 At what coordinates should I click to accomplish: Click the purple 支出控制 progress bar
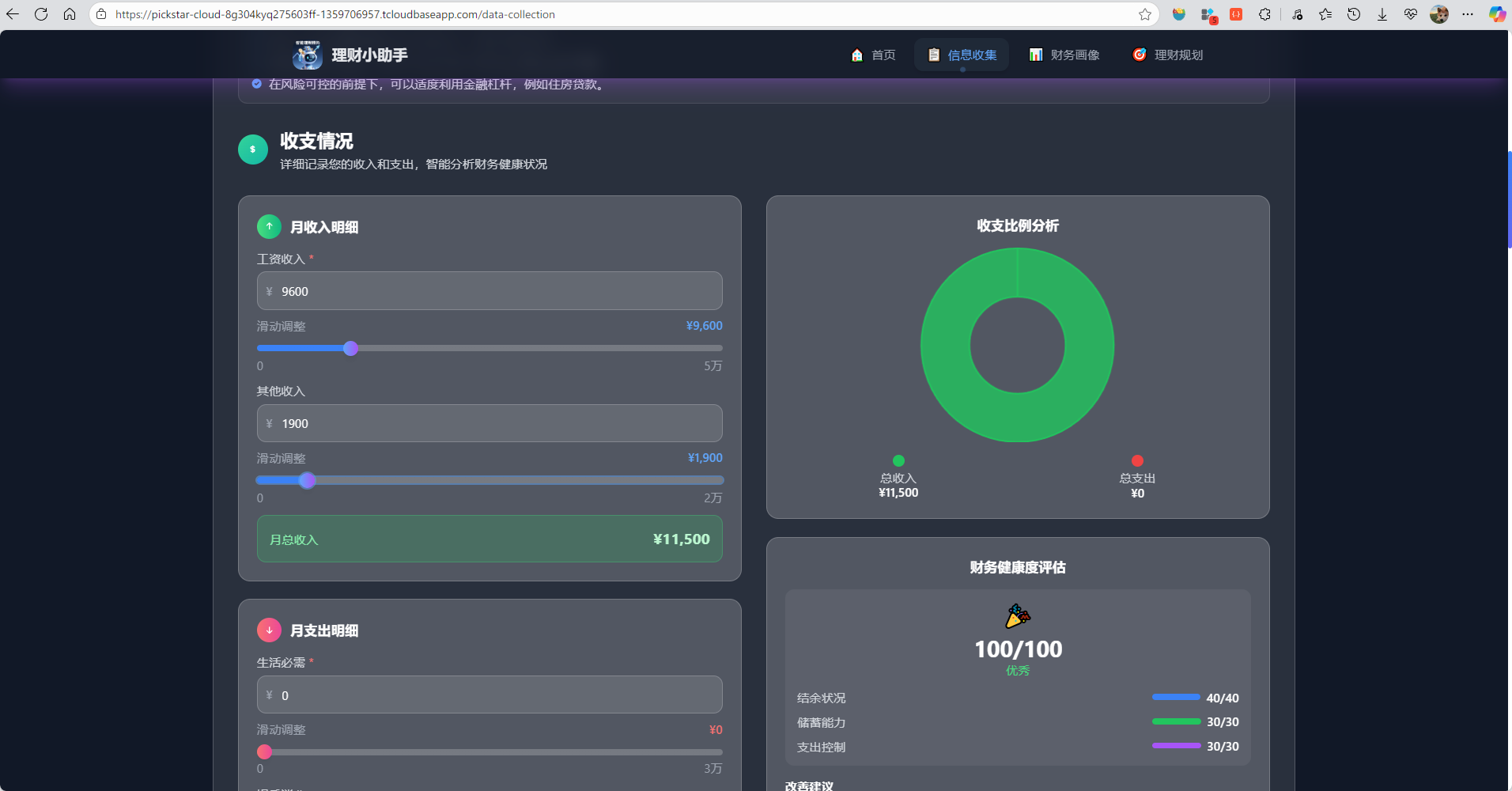1176,745
